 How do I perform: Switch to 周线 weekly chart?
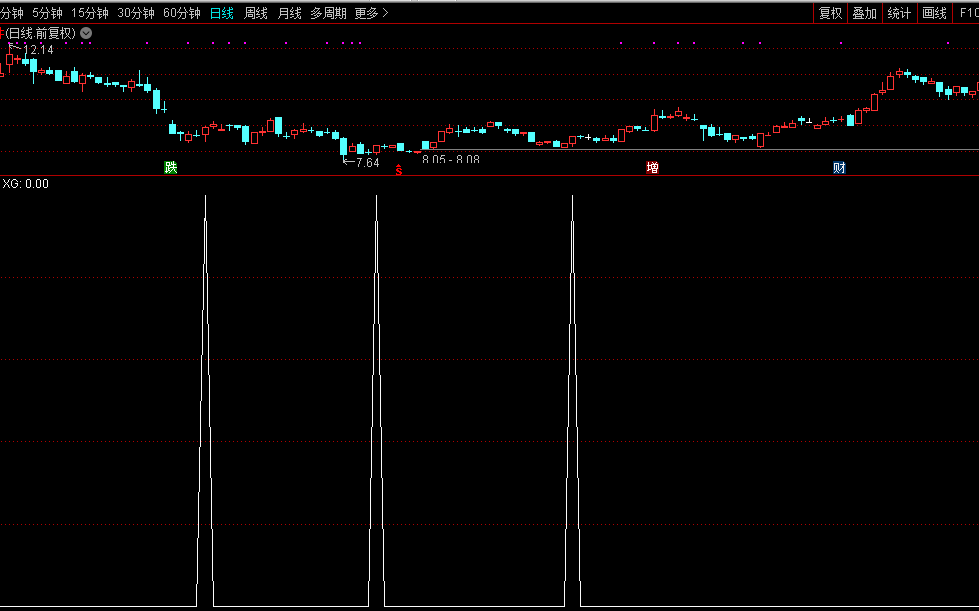[x=256, y=13]
